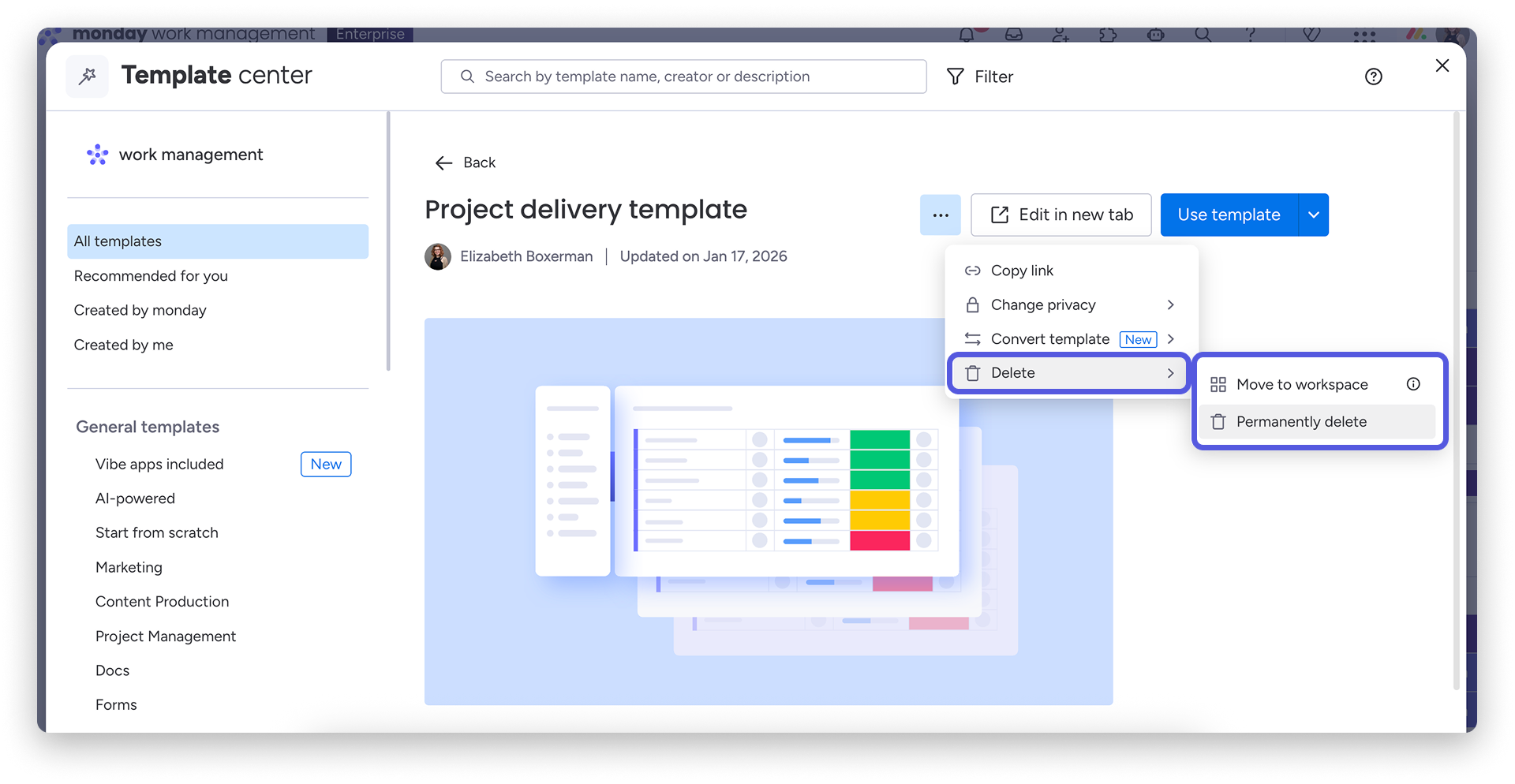
Task: Choose Permanently delete option
Action: (1301, 422)
